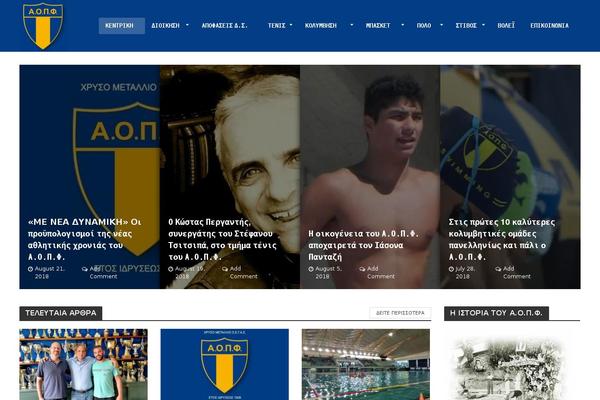600x400 pixels.
Task: Click the ΔΕΙΤΕ ΠΕΡΙΣΣΟΤΕΡΑ button
Action: 400,313
